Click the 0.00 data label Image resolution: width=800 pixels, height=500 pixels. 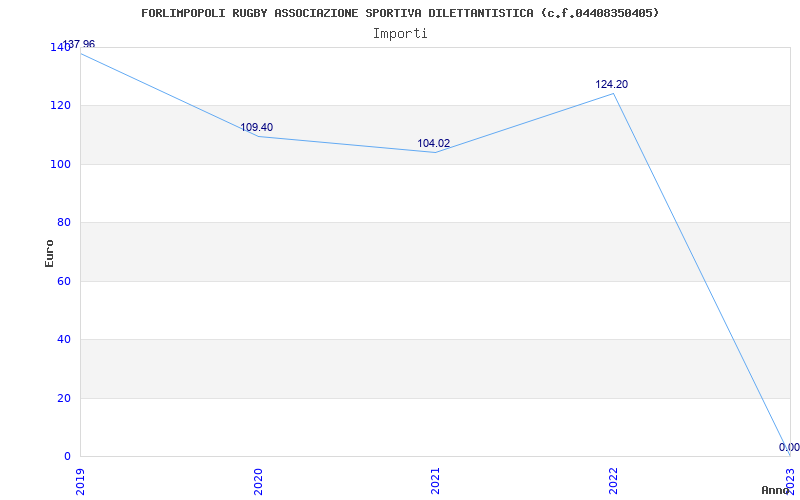click(x=789, y=447)
